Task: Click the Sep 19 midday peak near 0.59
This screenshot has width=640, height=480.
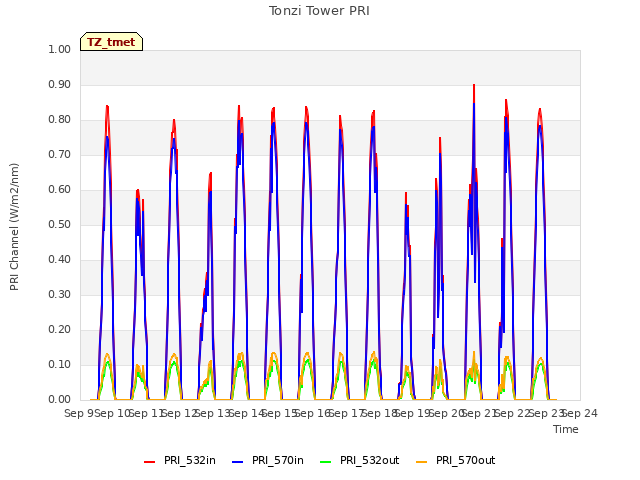Action: pos(406,193)
